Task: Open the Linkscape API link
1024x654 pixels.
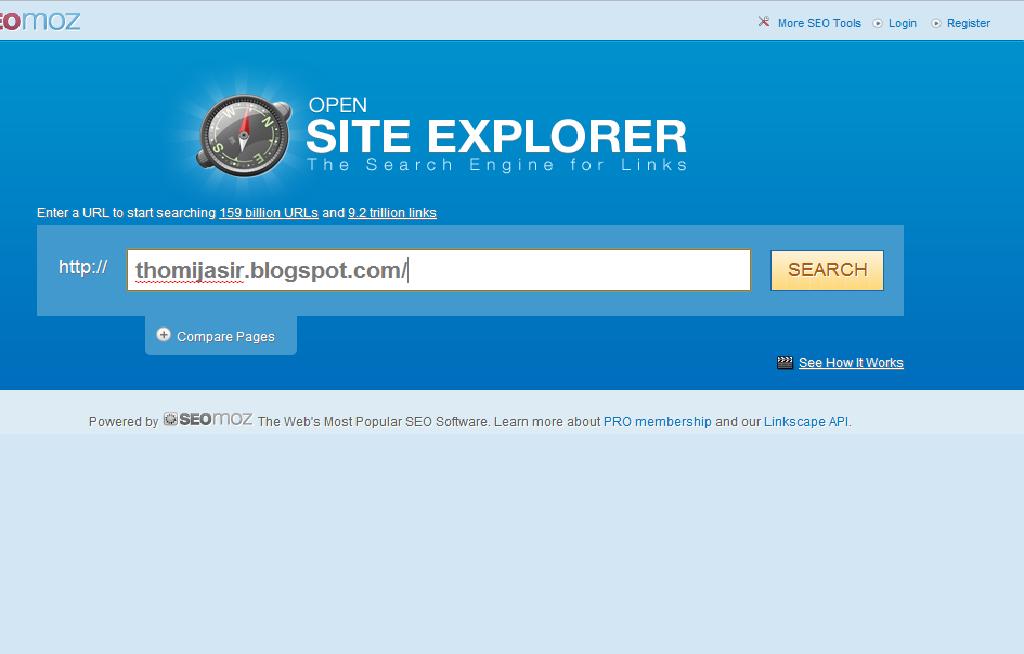Action: pyautogui.click(x=807, y=422)
